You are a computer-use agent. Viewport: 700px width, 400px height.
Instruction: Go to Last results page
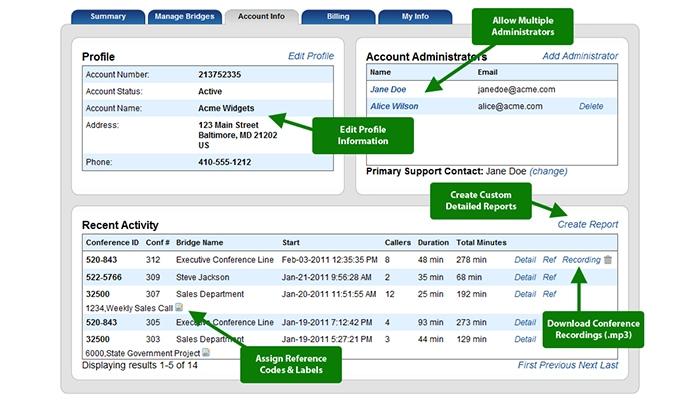609,365
